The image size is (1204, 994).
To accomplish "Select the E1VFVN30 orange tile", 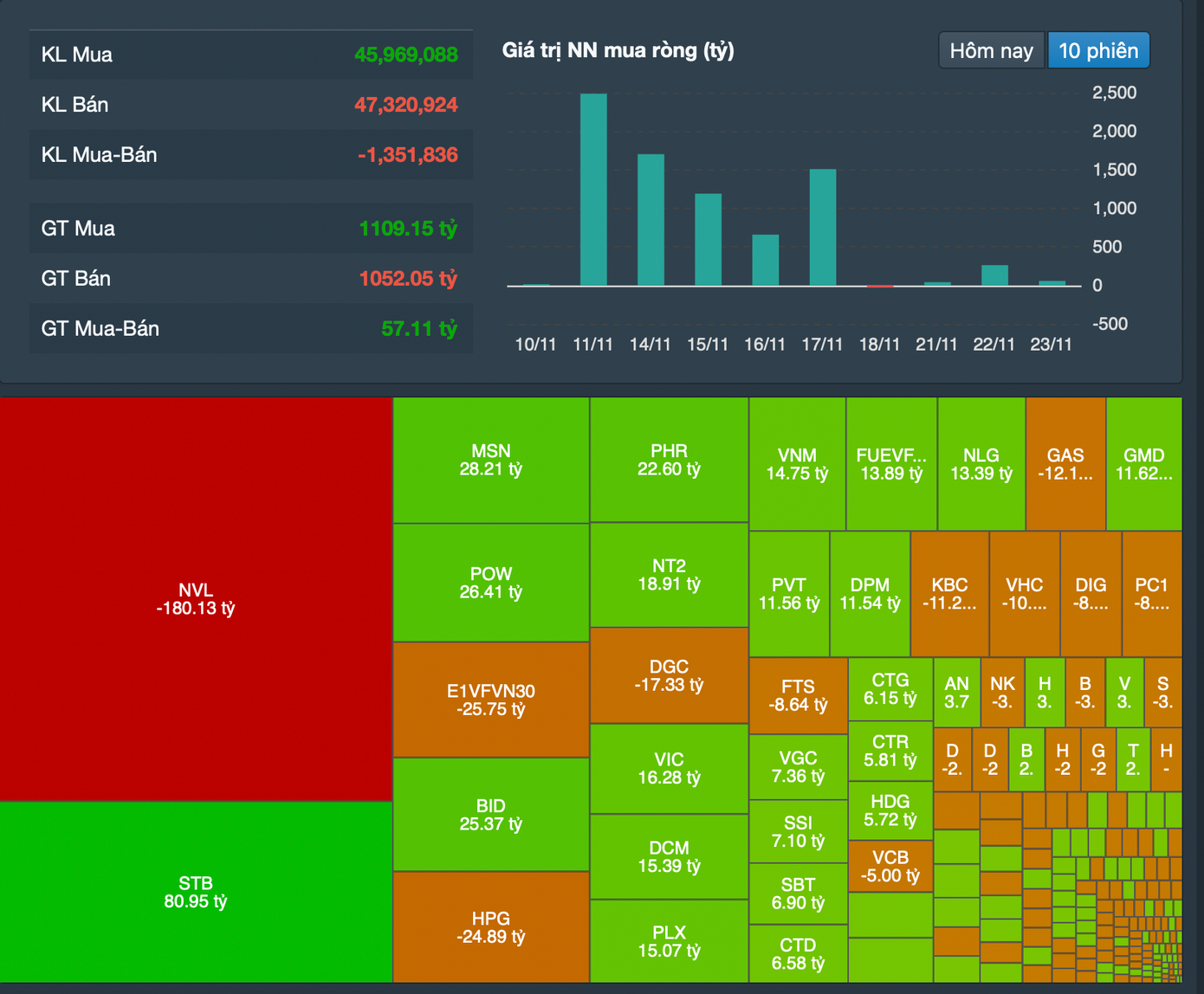I will coord(491,700).
